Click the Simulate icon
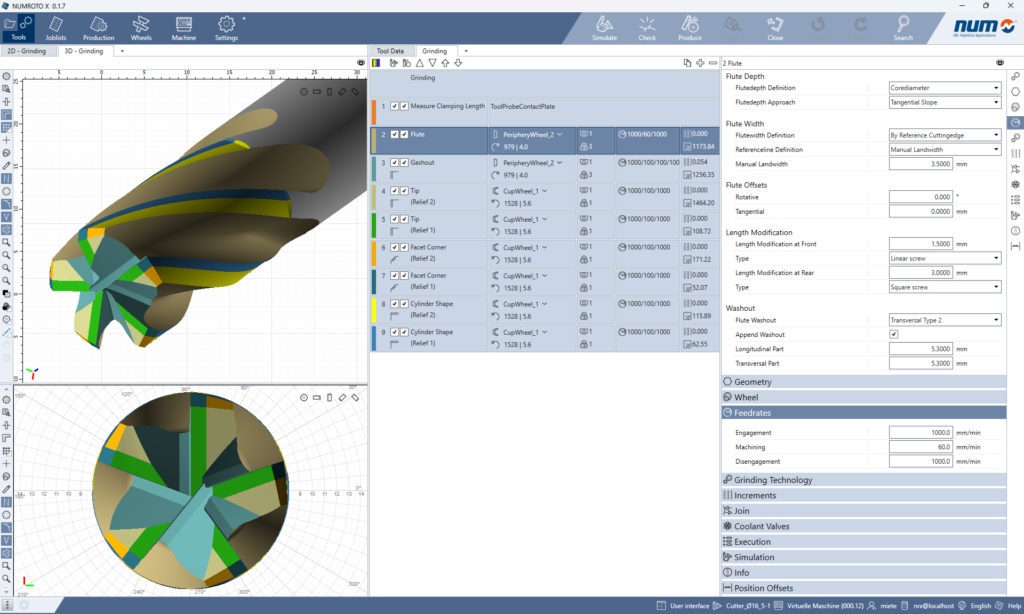Image resolution: width=1024 pixels, height=614 pixels. pyautogui.click(x=604, y=27)
